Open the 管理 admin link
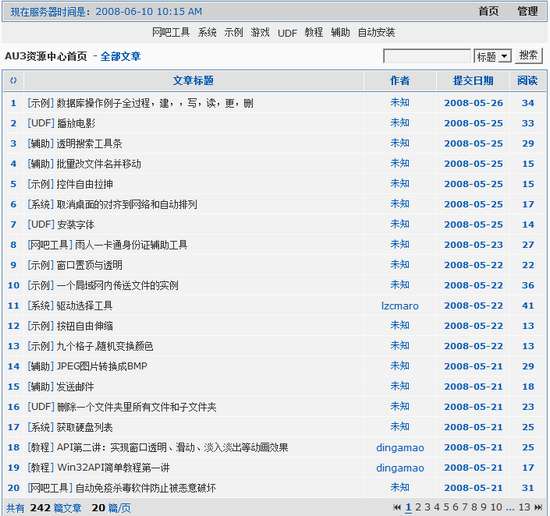Viewport: 550px width, 516px height. (x=528, y=11)
